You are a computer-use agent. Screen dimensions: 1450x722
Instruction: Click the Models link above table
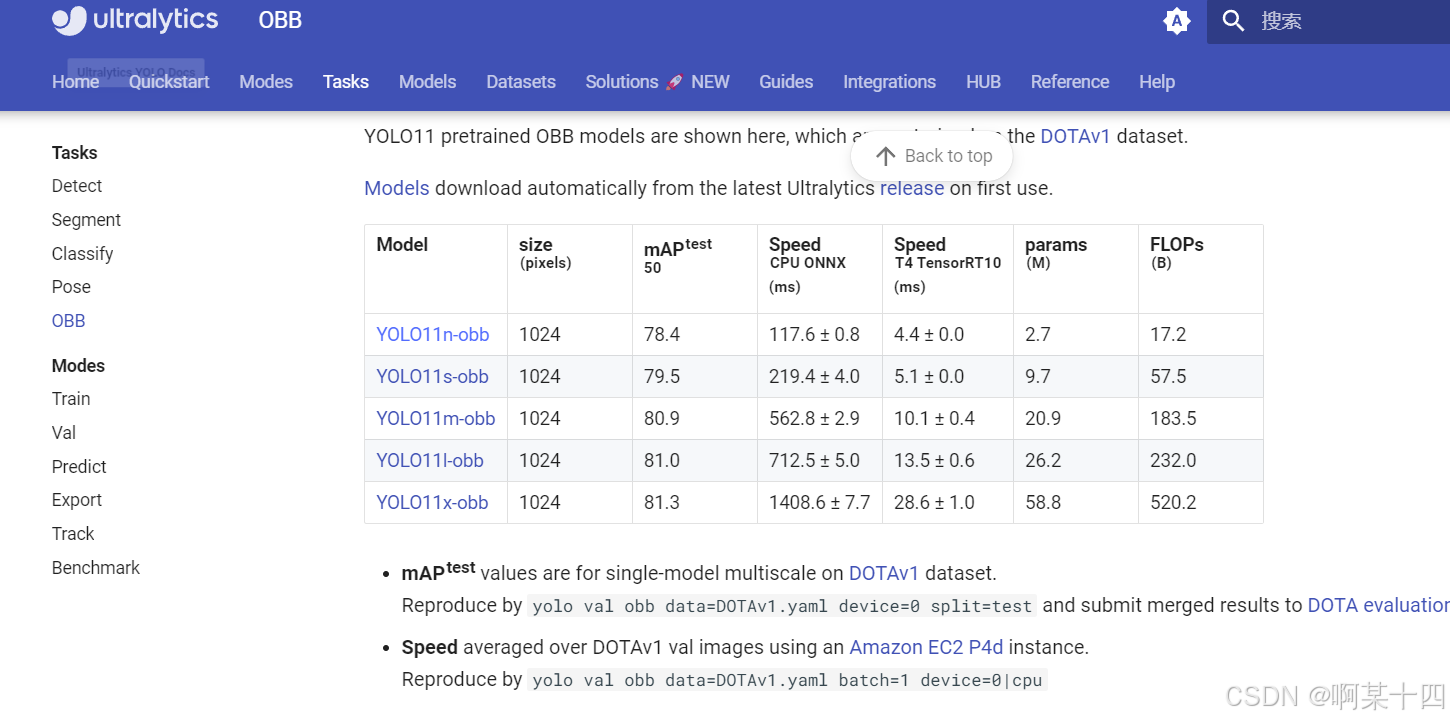click(x=397, y=188)
